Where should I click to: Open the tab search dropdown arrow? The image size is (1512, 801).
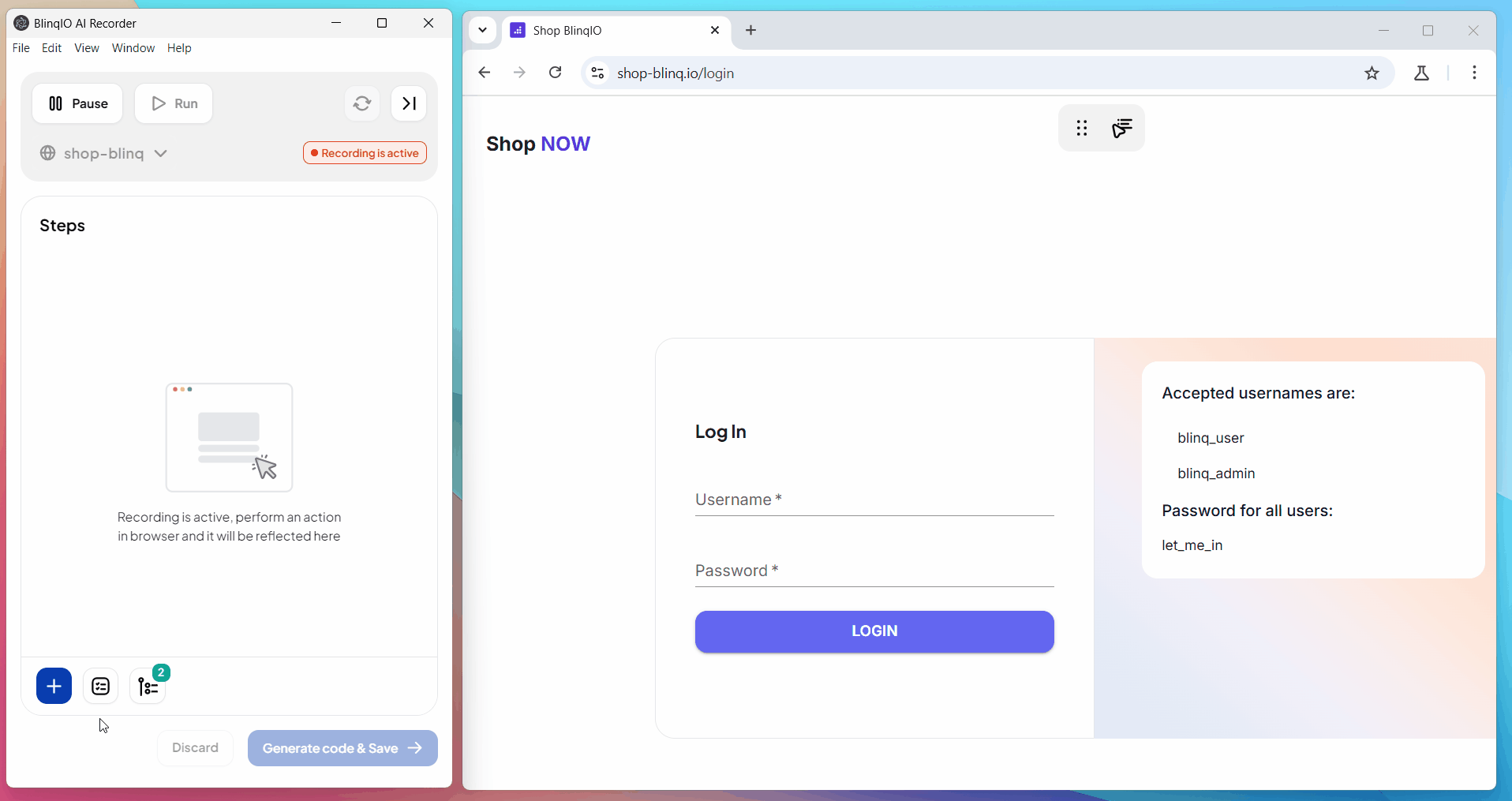482,31
